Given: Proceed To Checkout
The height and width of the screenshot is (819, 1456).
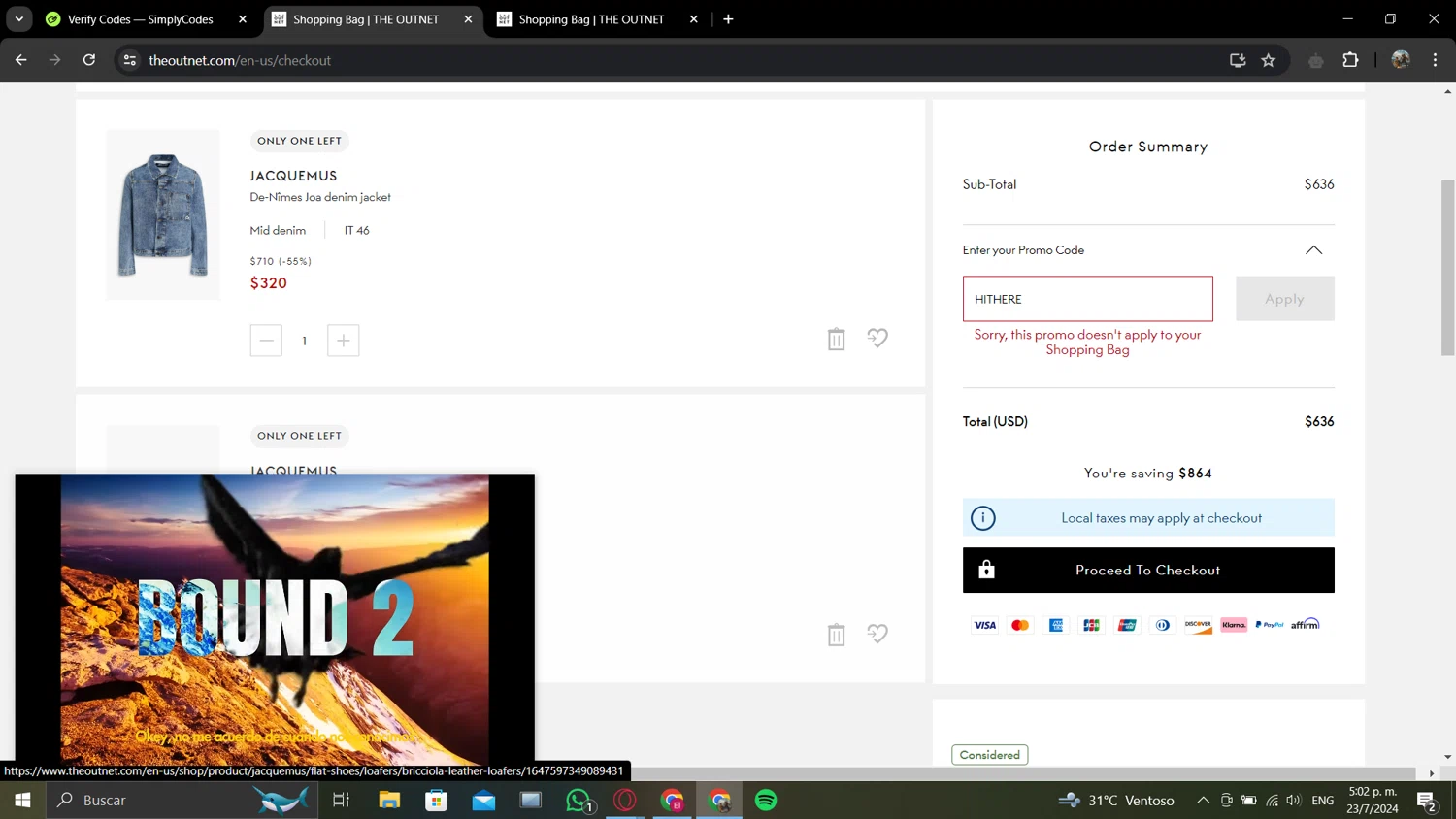Looking at the screenshot, I should 1148,571.
